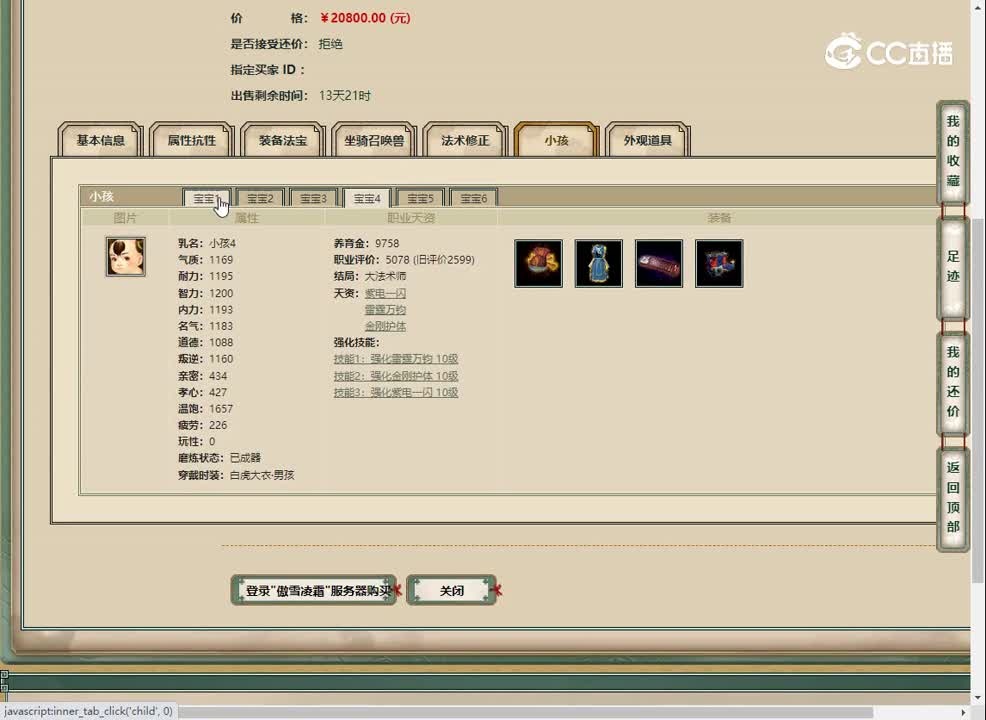Switch to the 宝宝5 sub-tab

click(421, 198)
